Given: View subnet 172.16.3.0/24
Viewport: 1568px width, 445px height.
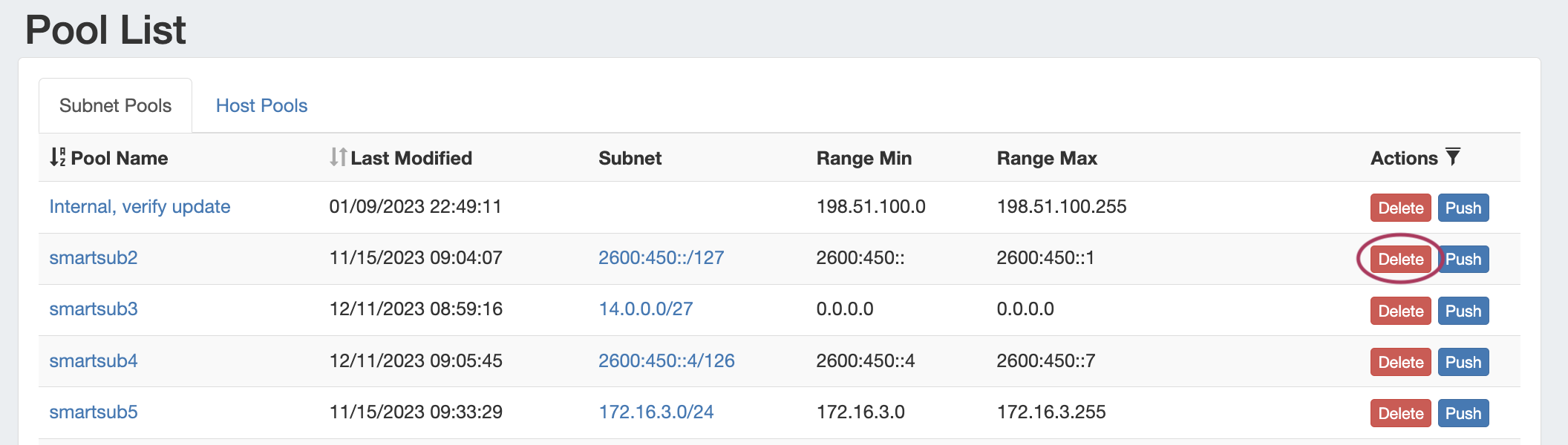Looking at the screenshot, I should (656, 412).
